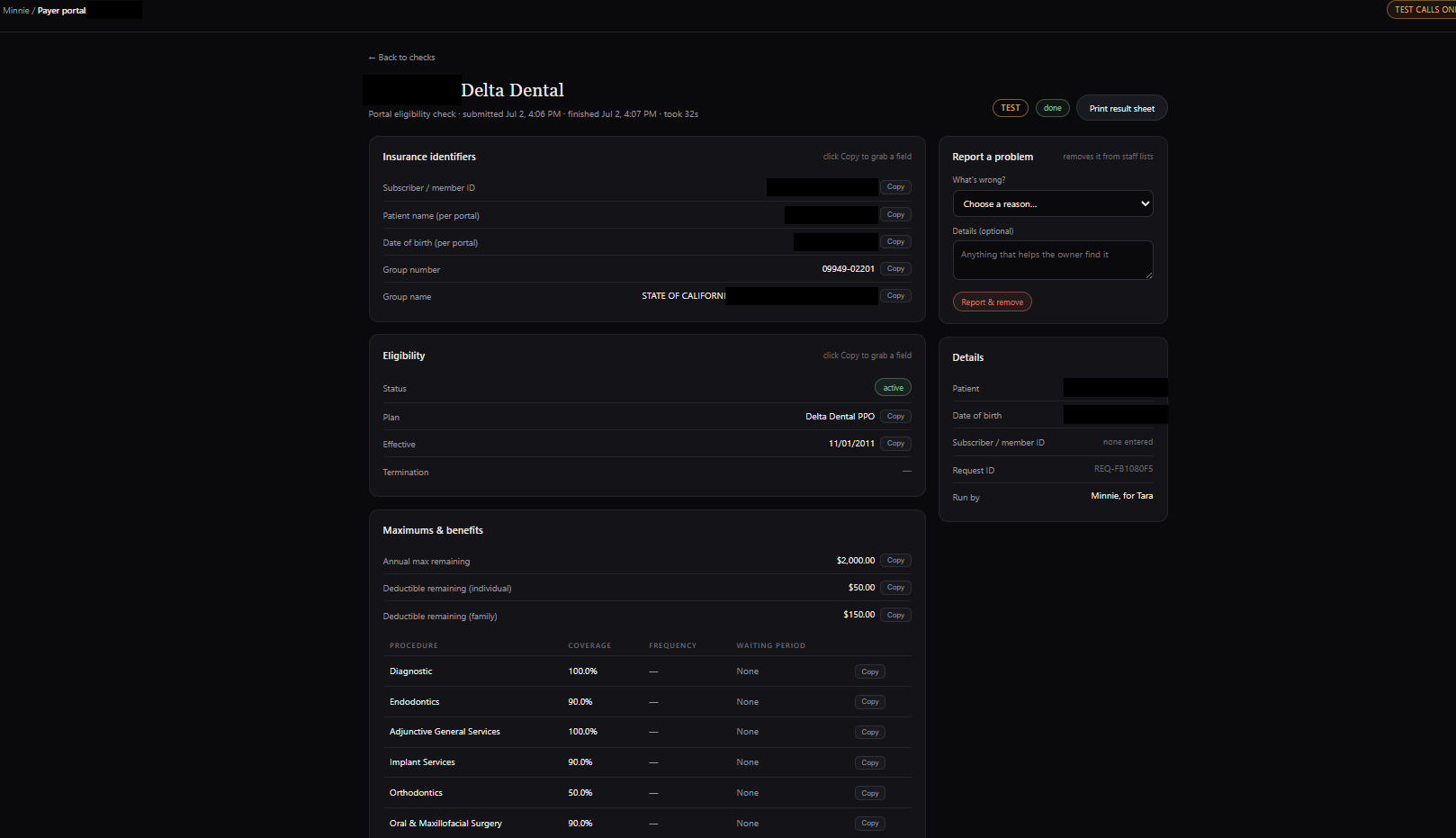1456x838 pixels.
Task: Copy the Oral & Maxillofacial Surgery row
Action: coord(870,823)
